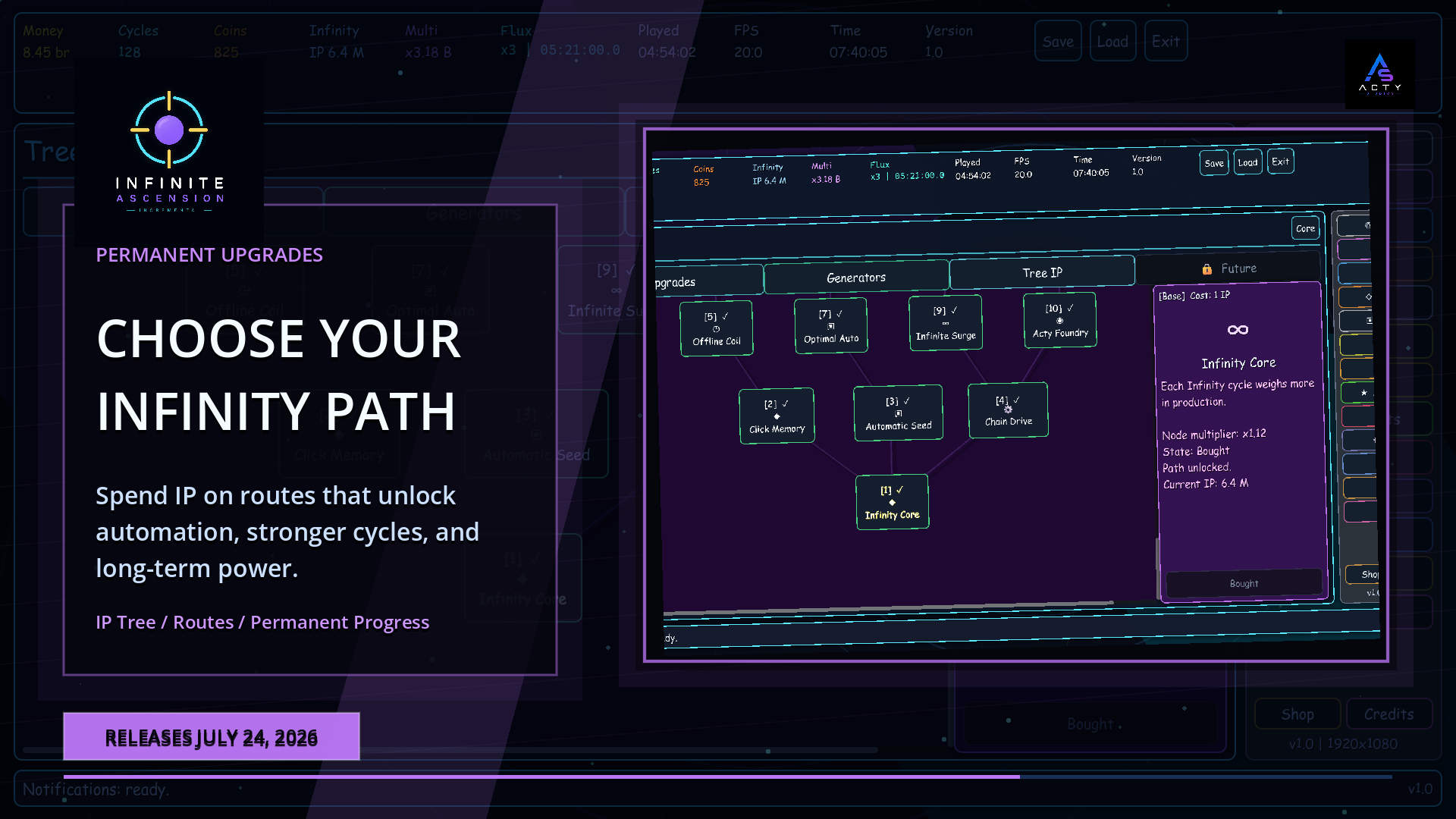Click the Multi x3.18 B stat in the inset screenshot
Screen dimensions: 1456x819
825,173
